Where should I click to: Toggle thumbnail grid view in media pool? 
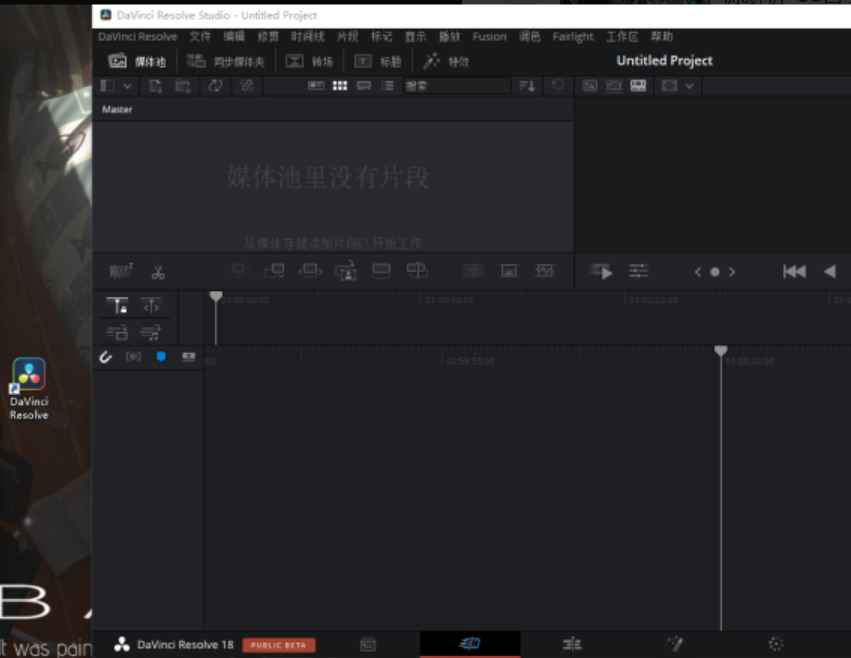click(x=340, y=86)
